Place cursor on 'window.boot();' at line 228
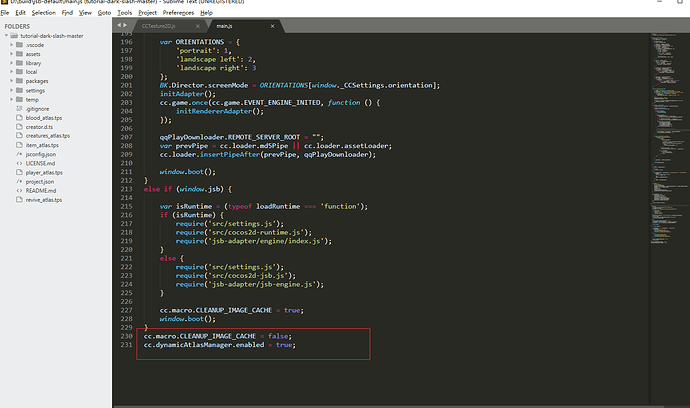This screenshot has height=408, width=690. click(187, 319)
